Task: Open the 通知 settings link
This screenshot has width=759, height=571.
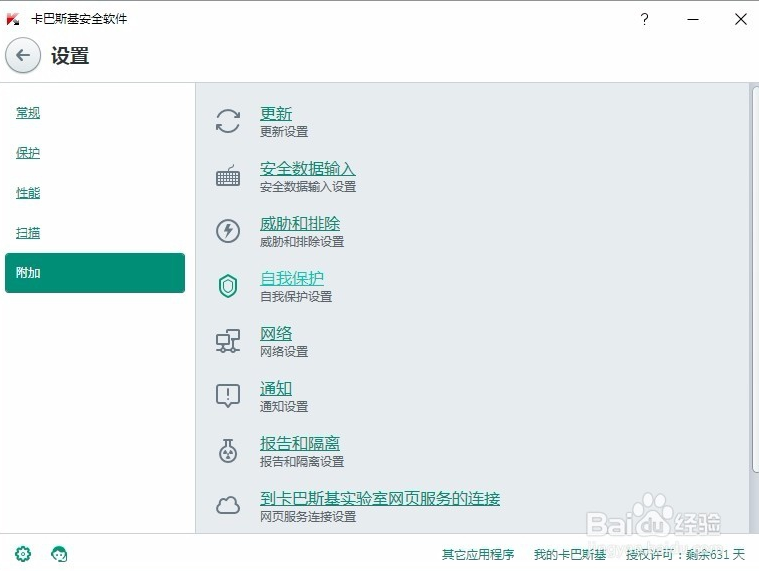Action: point(276,388)
